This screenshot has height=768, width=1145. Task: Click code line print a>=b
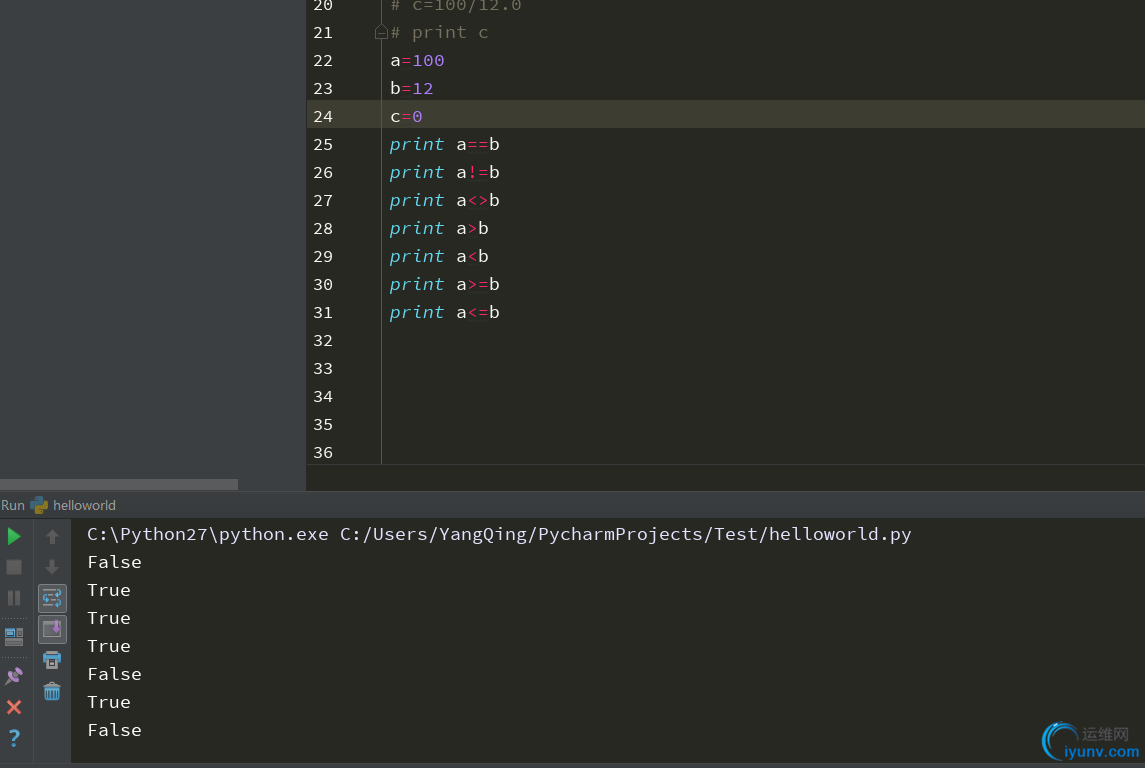tap(445, 285)
